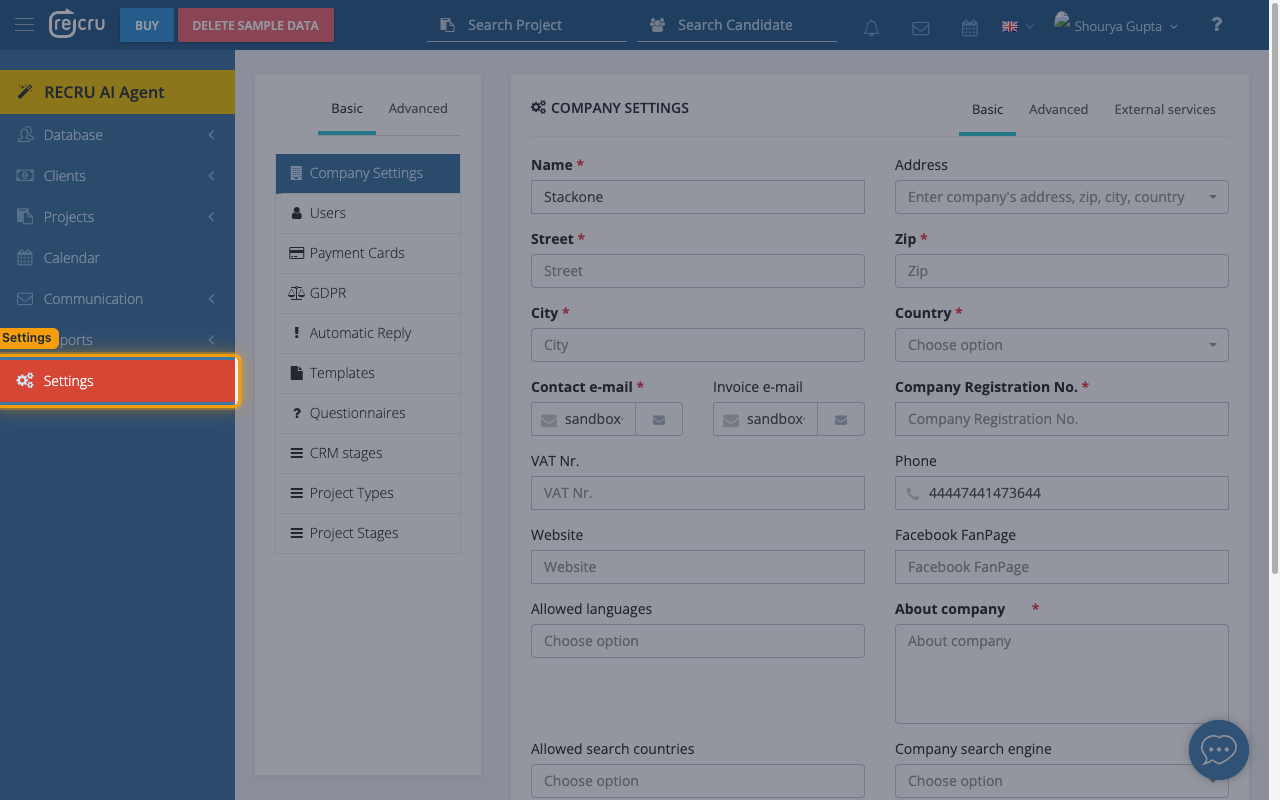1280x800 pixels.
Task: Expand the Database sidebar chevron
Action: [211, 134]
